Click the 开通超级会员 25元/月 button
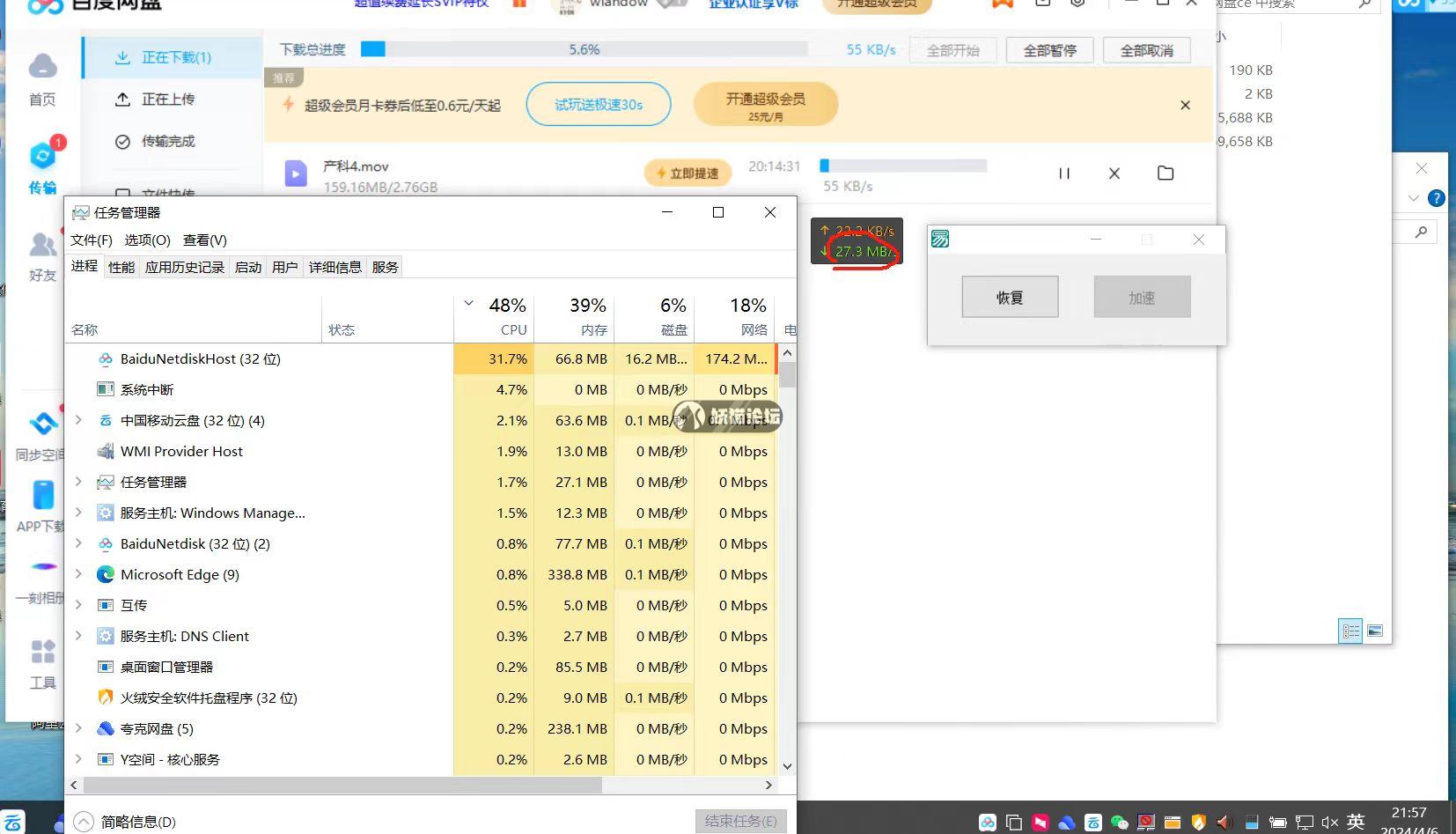Image resolution: width=1456 pixels, height=834 pixels. [x=766, y=105]
